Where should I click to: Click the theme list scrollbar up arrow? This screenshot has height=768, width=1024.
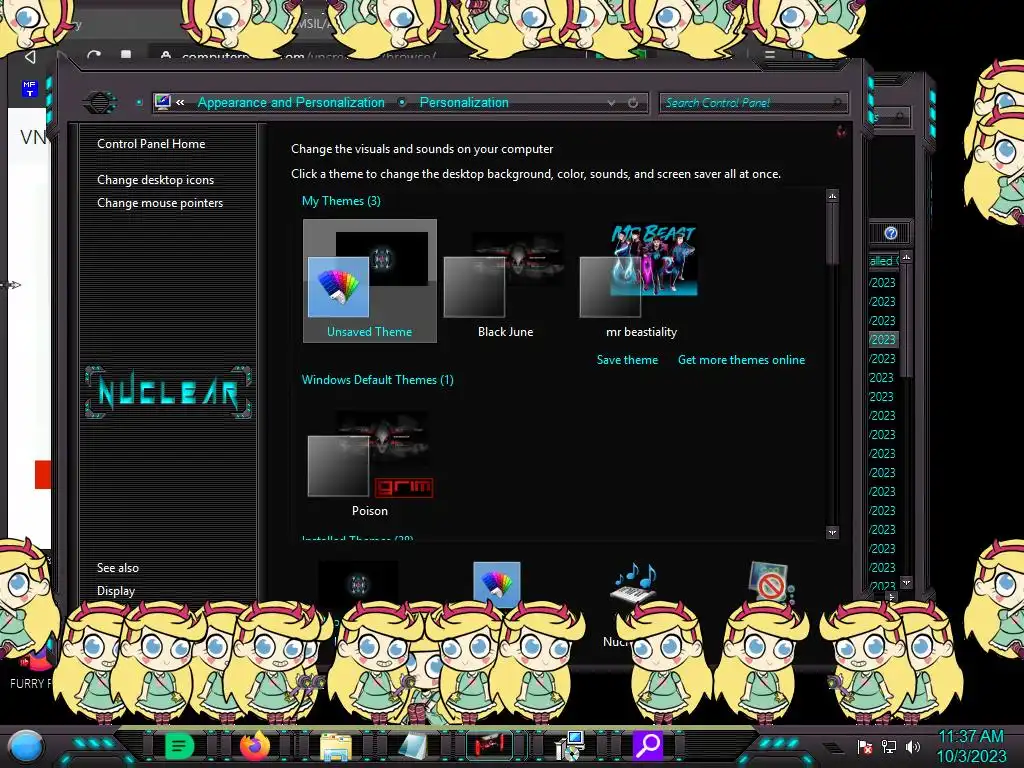[x=832, y=196]
